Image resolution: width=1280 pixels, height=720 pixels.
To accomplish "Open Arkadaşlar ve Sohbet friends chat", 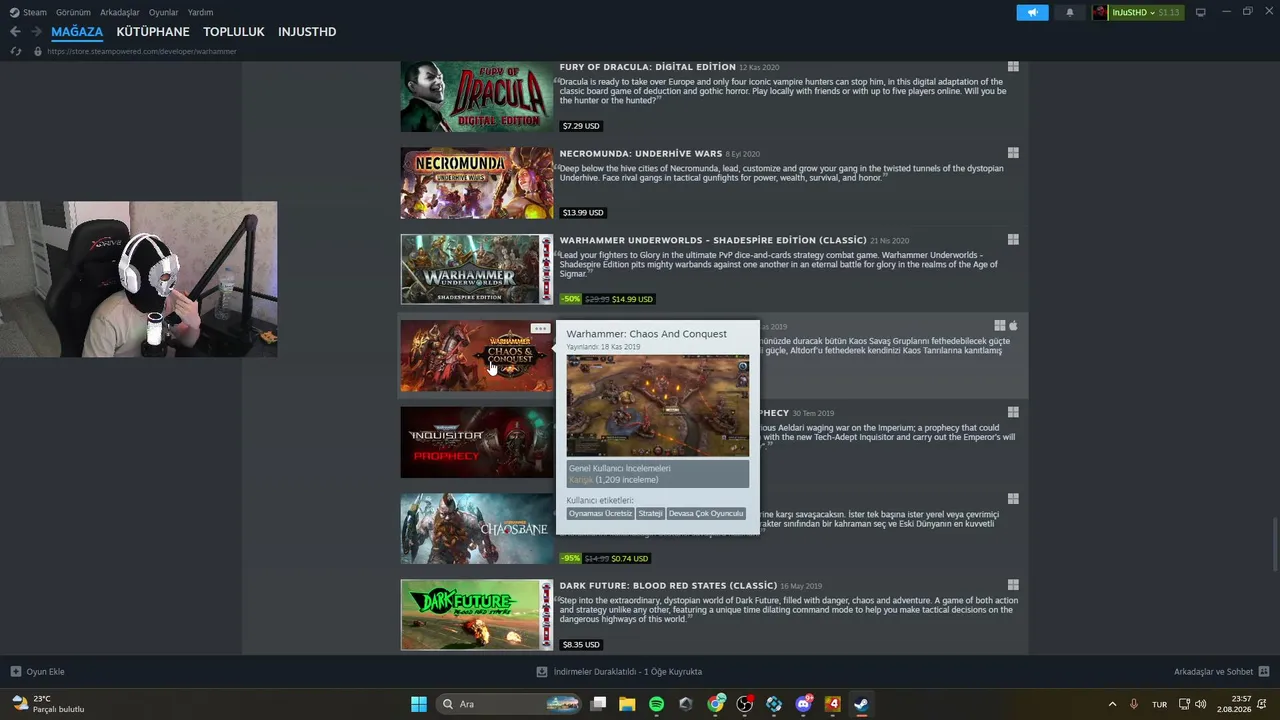I will [1221, 672].
